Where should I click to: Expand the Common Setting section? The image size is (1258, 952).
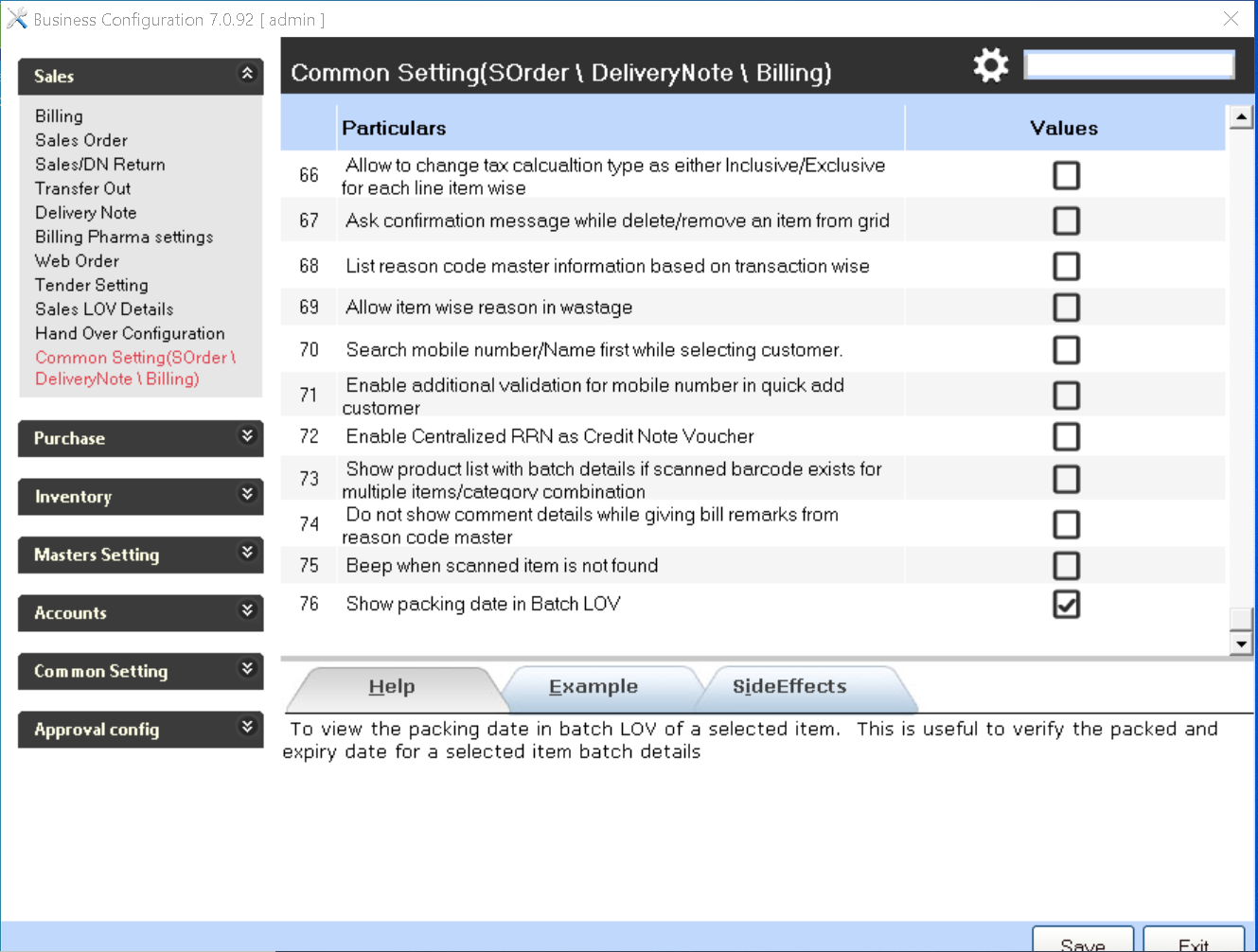coord(247,669)
